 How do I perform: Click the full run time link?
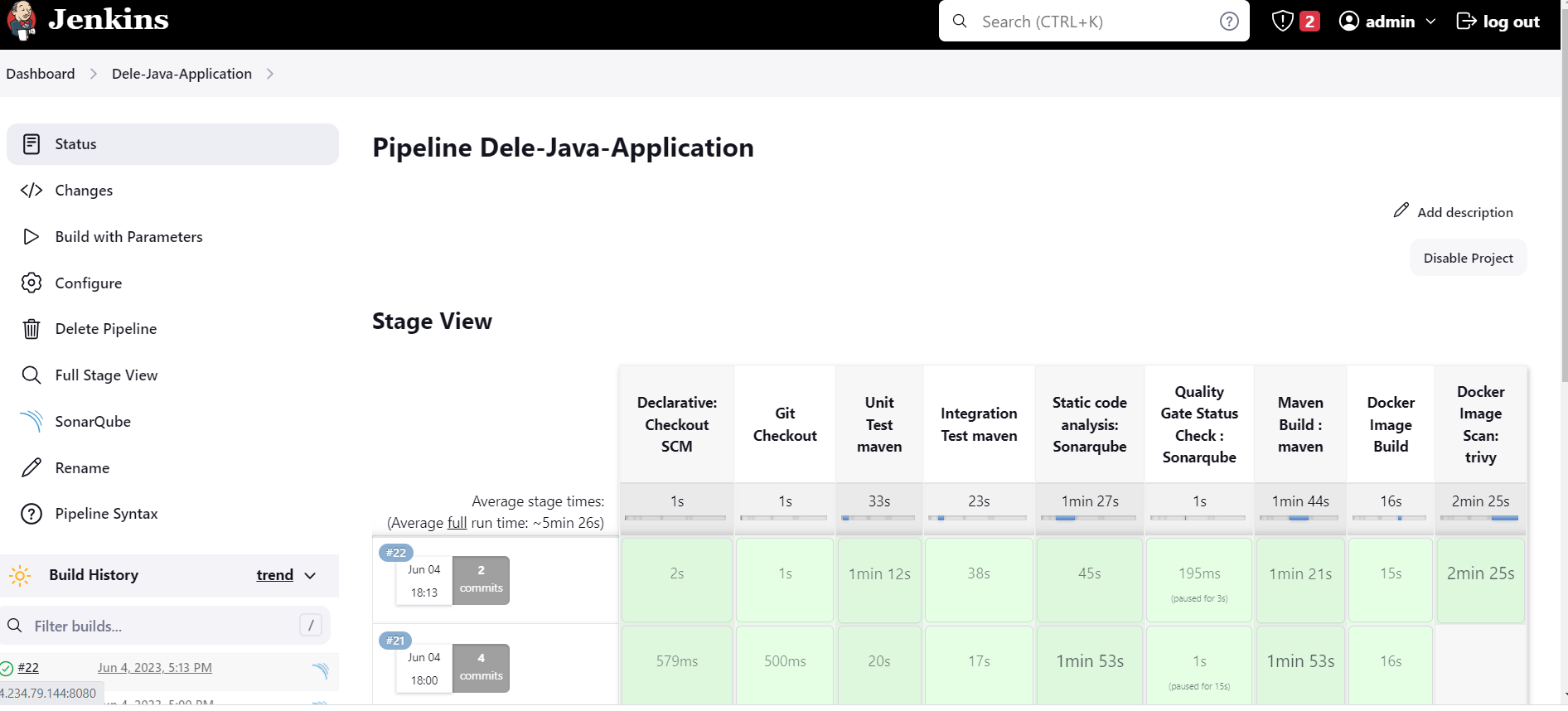[x=457, y=523]
